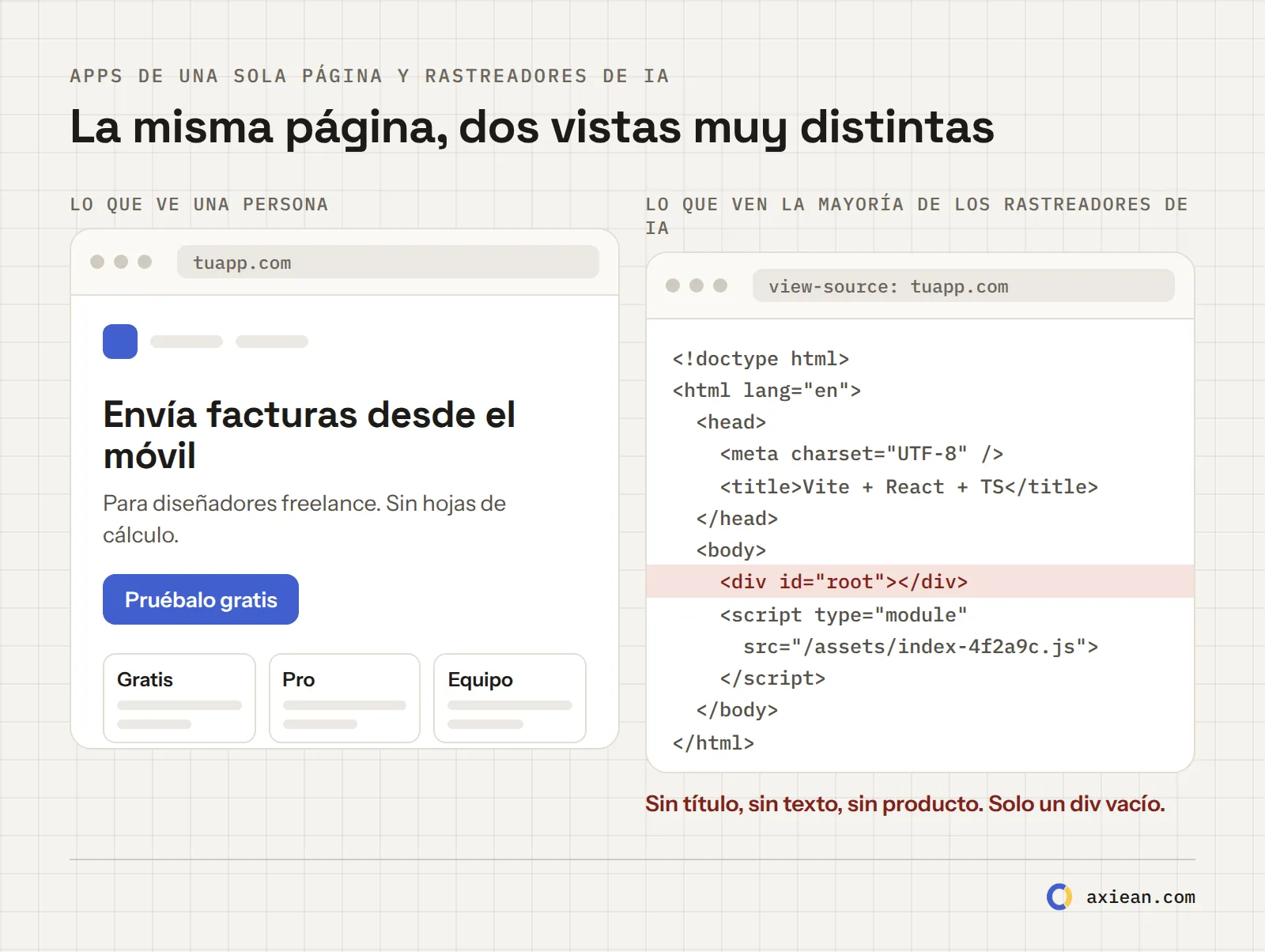The height and width of the screenshot is (952, 1265).
Task: Click the overline APPS DE UNA SOLA PÁGINA
Action: [x=370, y=76]
